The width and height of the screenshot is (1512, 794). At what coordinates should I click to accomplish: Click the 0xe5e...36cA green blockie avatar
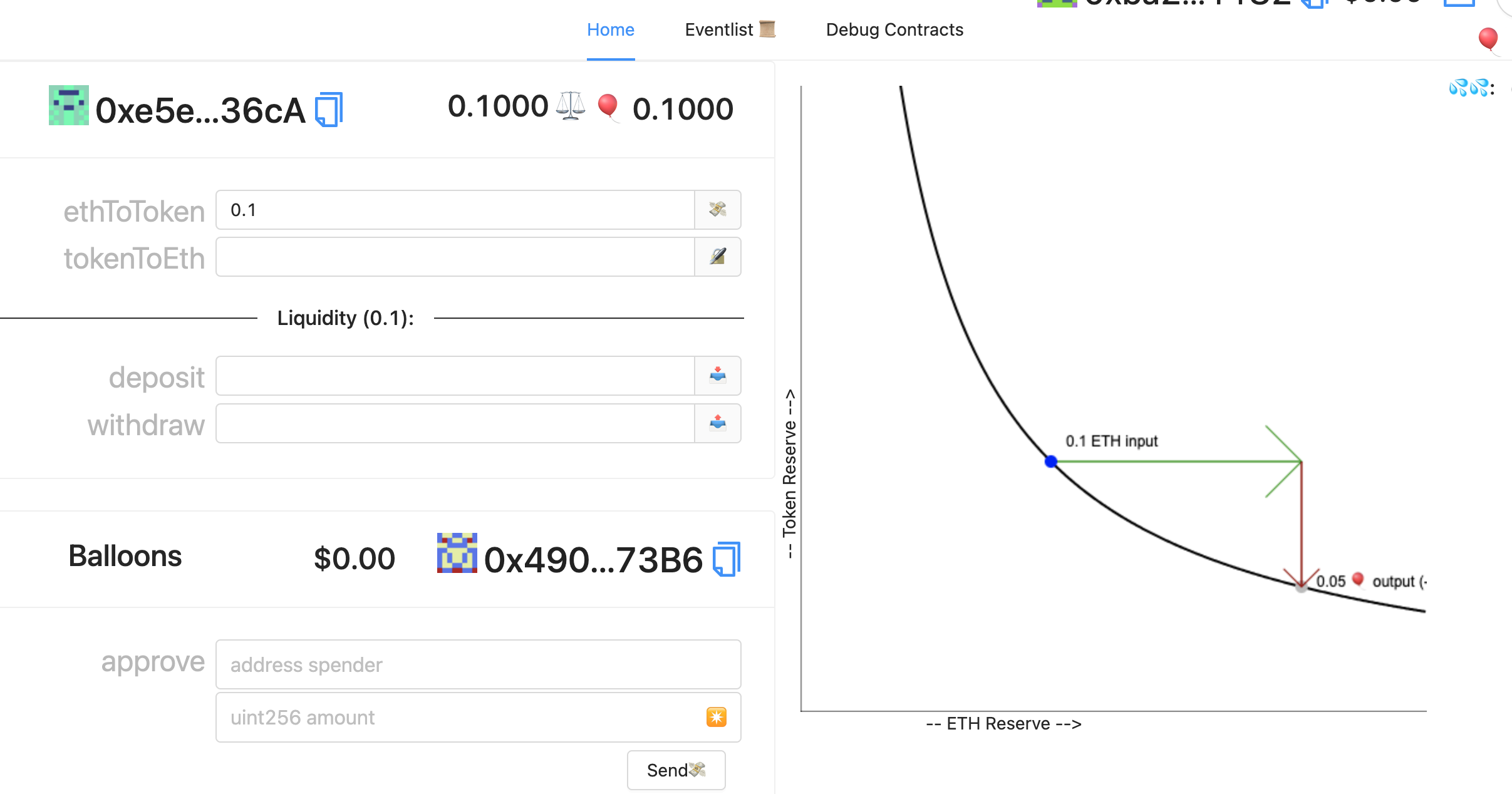point(69,105)
